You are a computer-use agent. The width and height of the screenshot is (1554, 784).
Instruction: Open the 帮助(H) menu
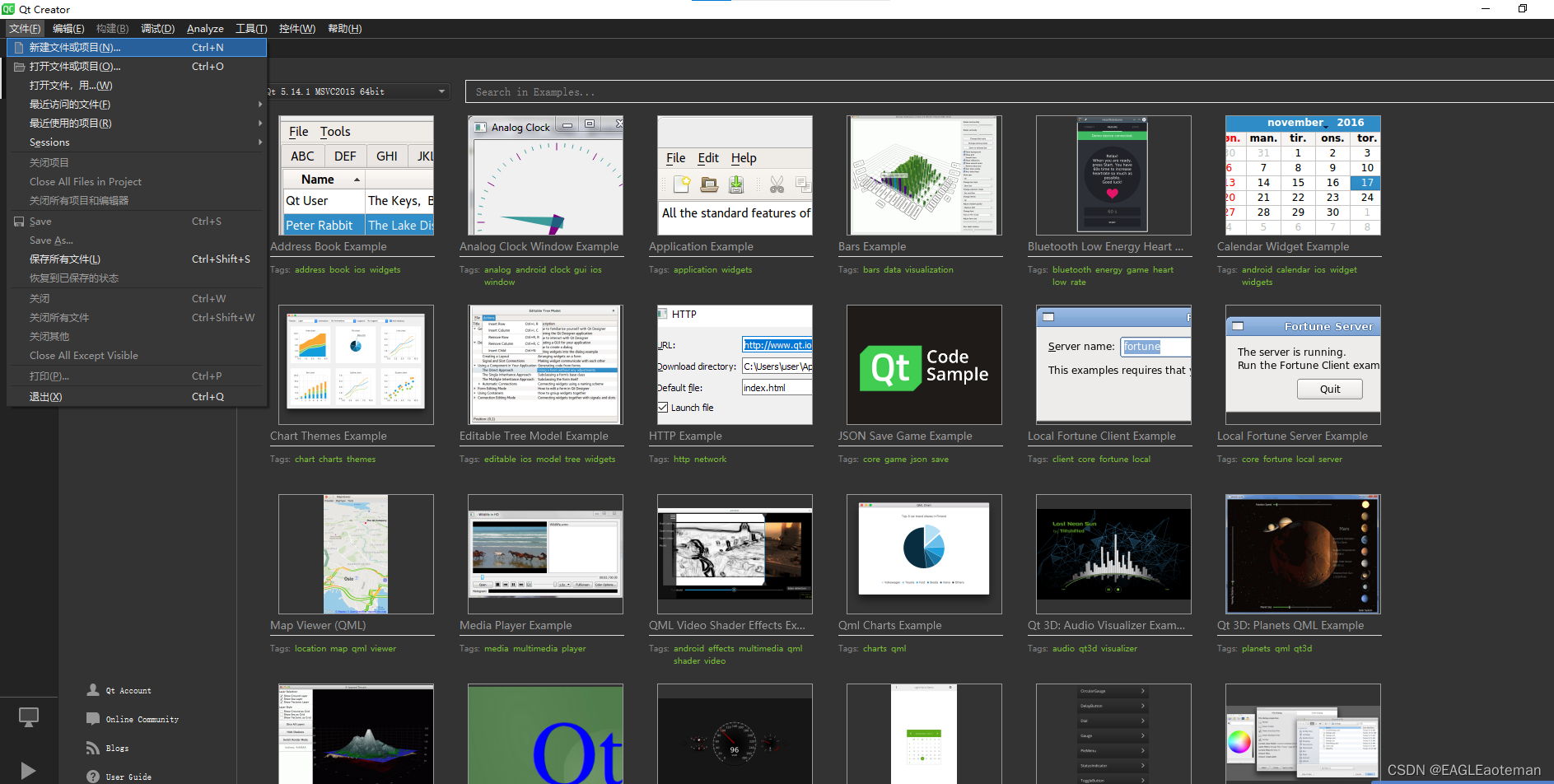[344, 29]
